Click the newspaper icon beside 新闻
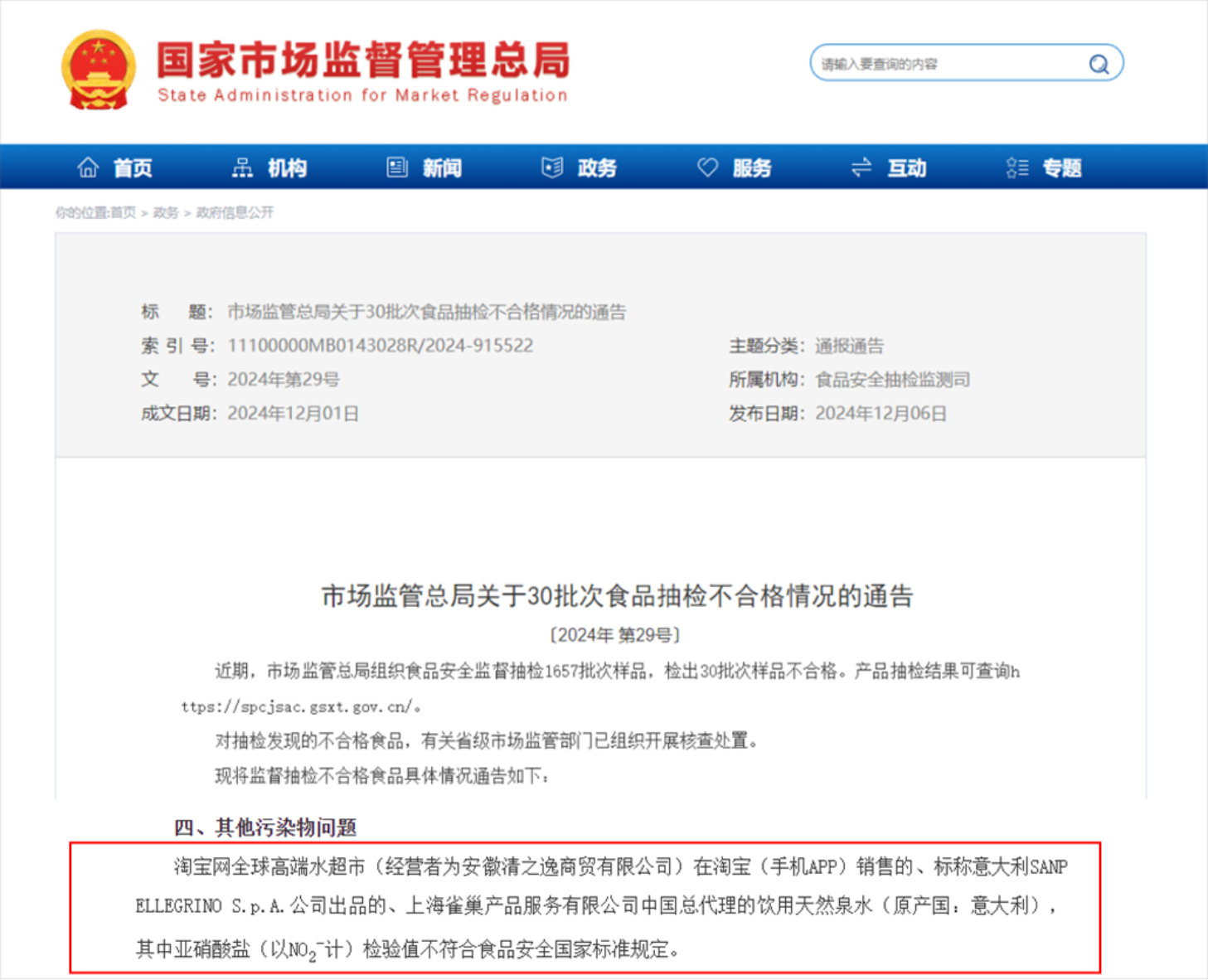Screen dimensions: 1208x980 pos(397,167)
